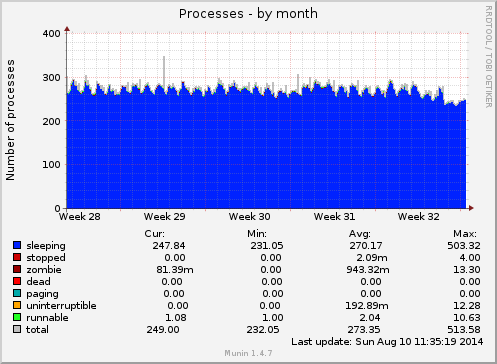Click the 'zombie' legend label

pyautogui.click(x=44, y=270)
